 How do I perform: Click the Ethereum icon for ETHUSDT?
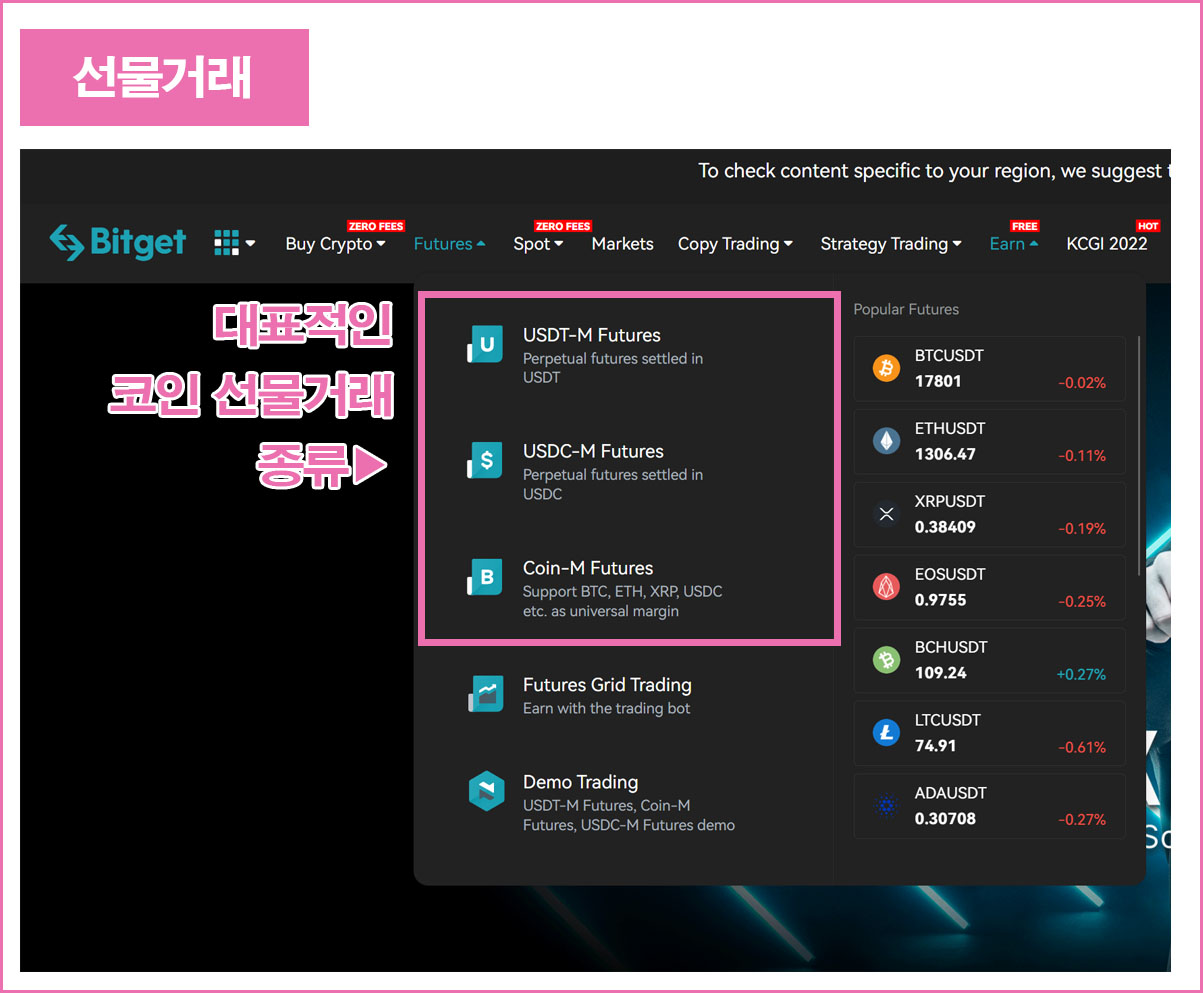click(886, 441)
